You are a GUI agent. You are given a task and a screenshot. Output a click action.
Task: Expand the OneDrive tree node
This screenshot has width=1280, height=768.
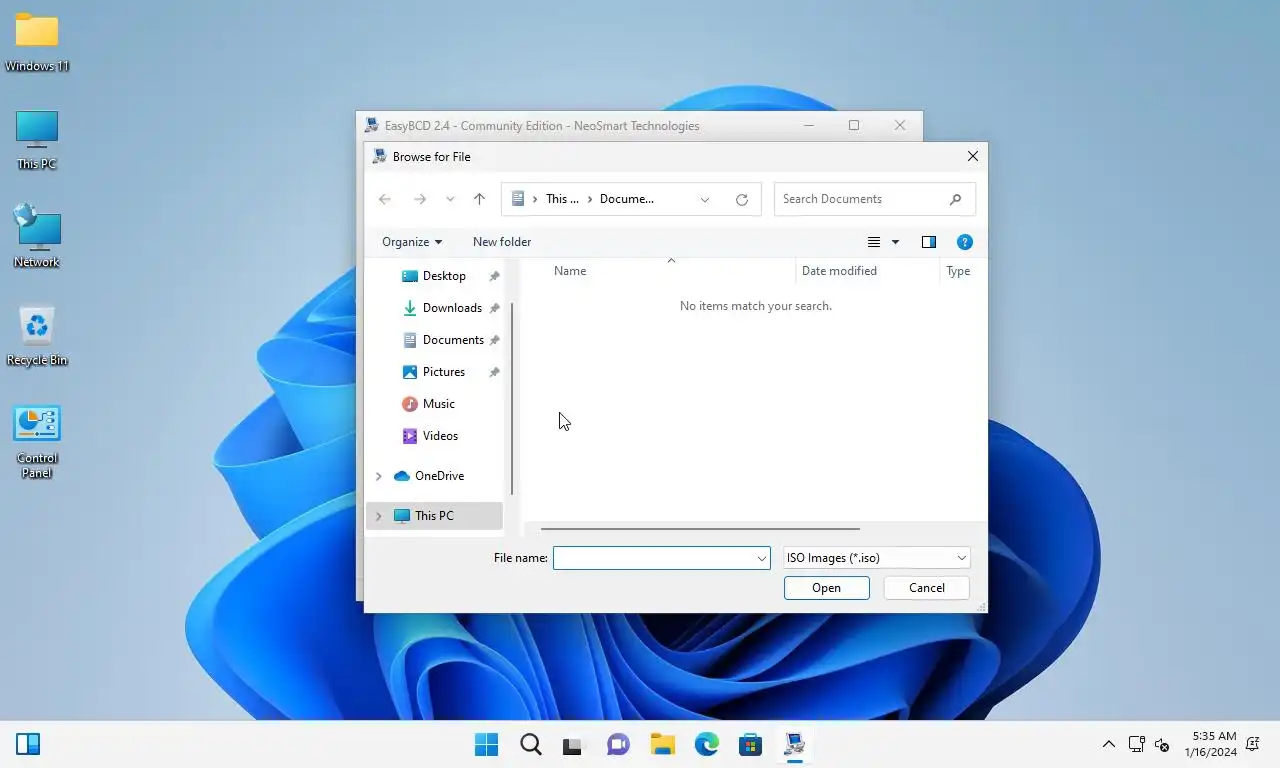[378, 476]
